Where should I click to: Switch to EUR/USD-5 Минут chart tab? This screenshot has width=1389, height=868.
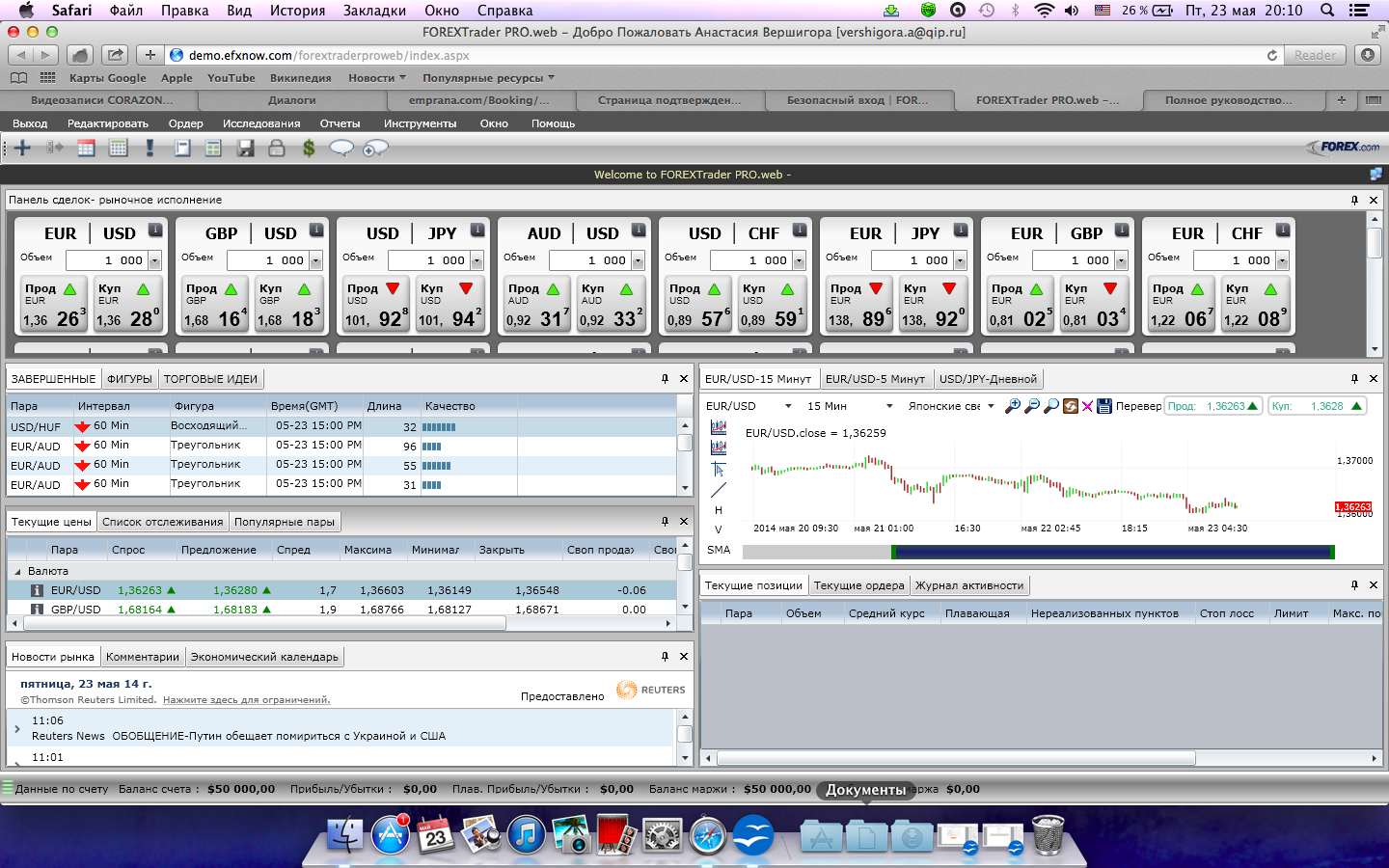(x=875, y=379)
